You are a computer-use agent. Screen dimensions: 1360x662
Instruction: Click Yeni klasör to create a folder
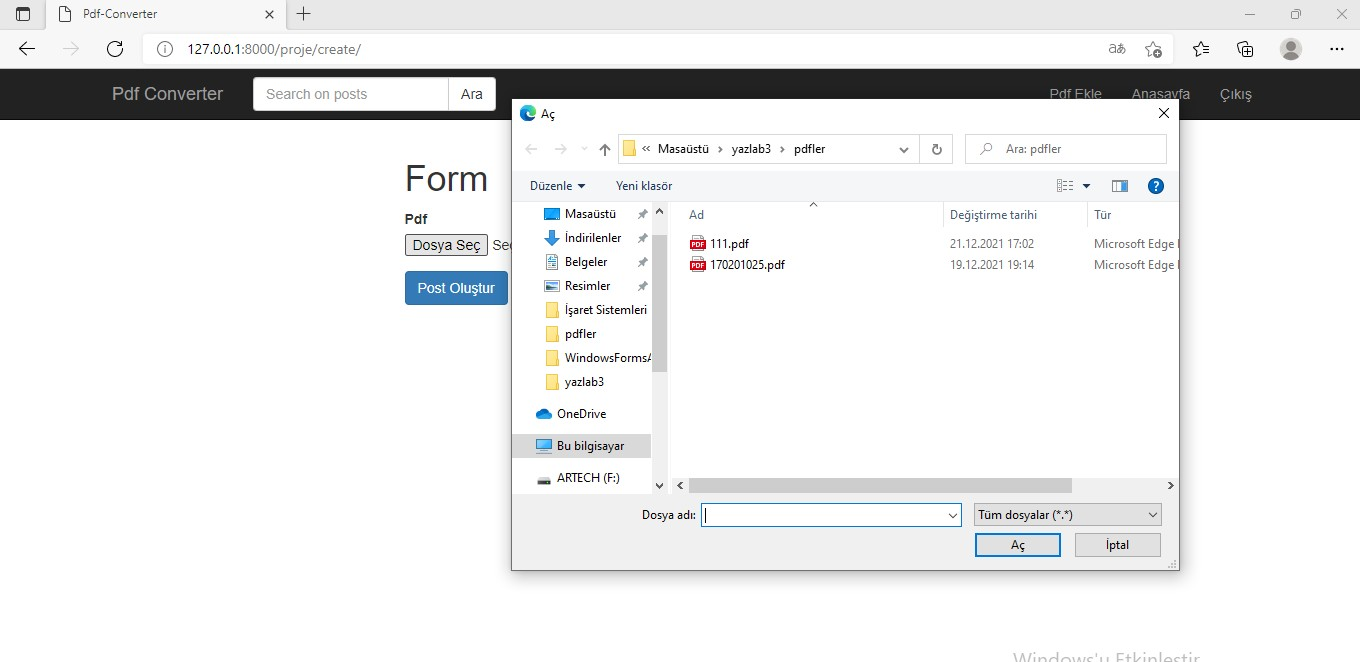(643, 185)
